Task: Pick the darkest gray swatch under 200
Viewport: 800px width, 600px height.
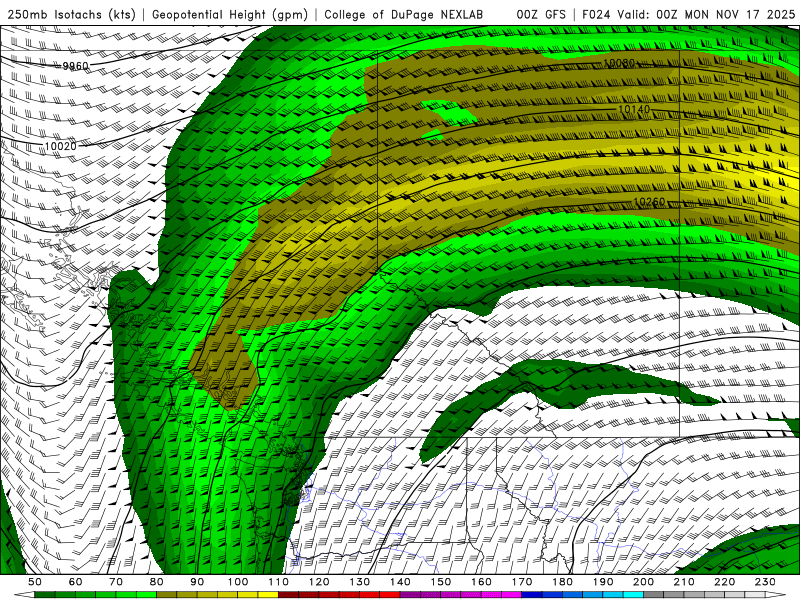Action: point(654,594)
